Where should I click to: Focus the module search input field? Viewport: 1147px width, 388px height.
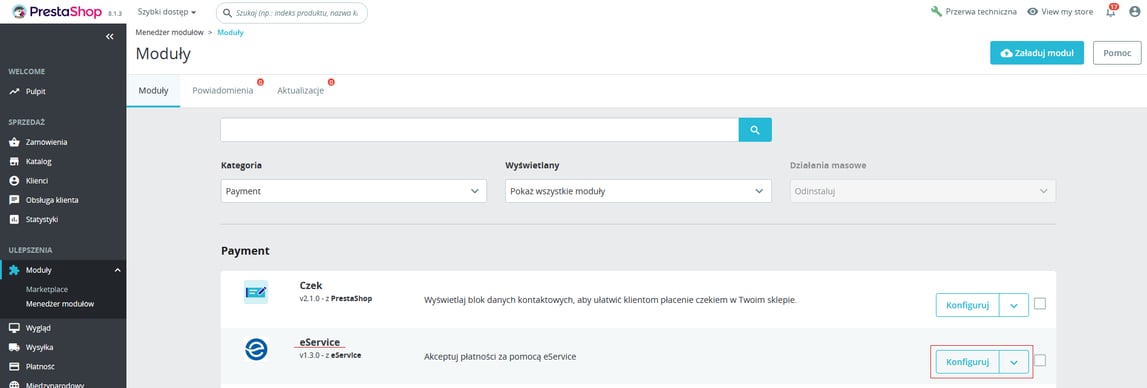(480, 130)
